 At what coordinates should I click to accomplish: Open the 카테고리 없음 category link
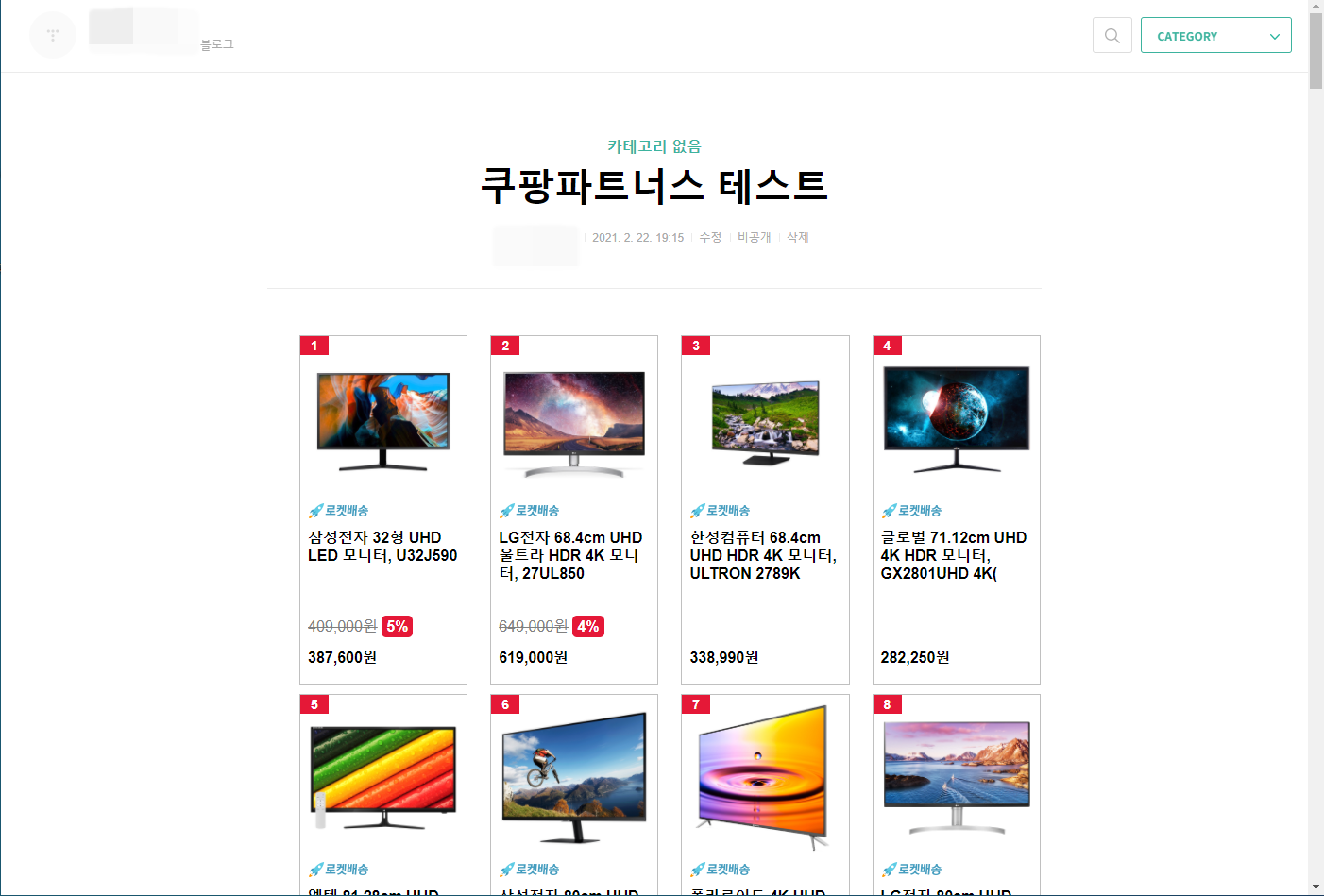point(654,146)
